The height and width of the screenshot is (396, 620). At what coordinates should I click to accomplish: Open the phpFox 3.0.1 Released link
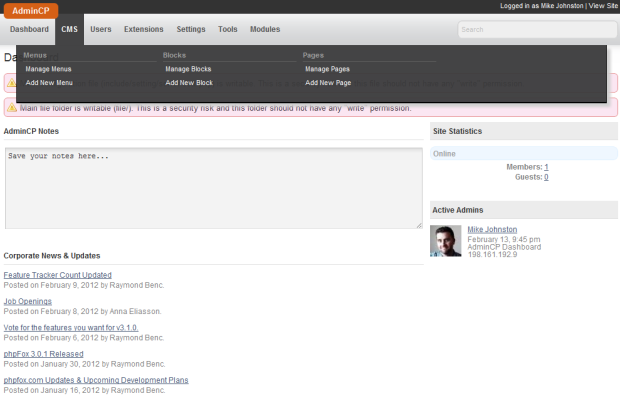click(x=43, y=354)
